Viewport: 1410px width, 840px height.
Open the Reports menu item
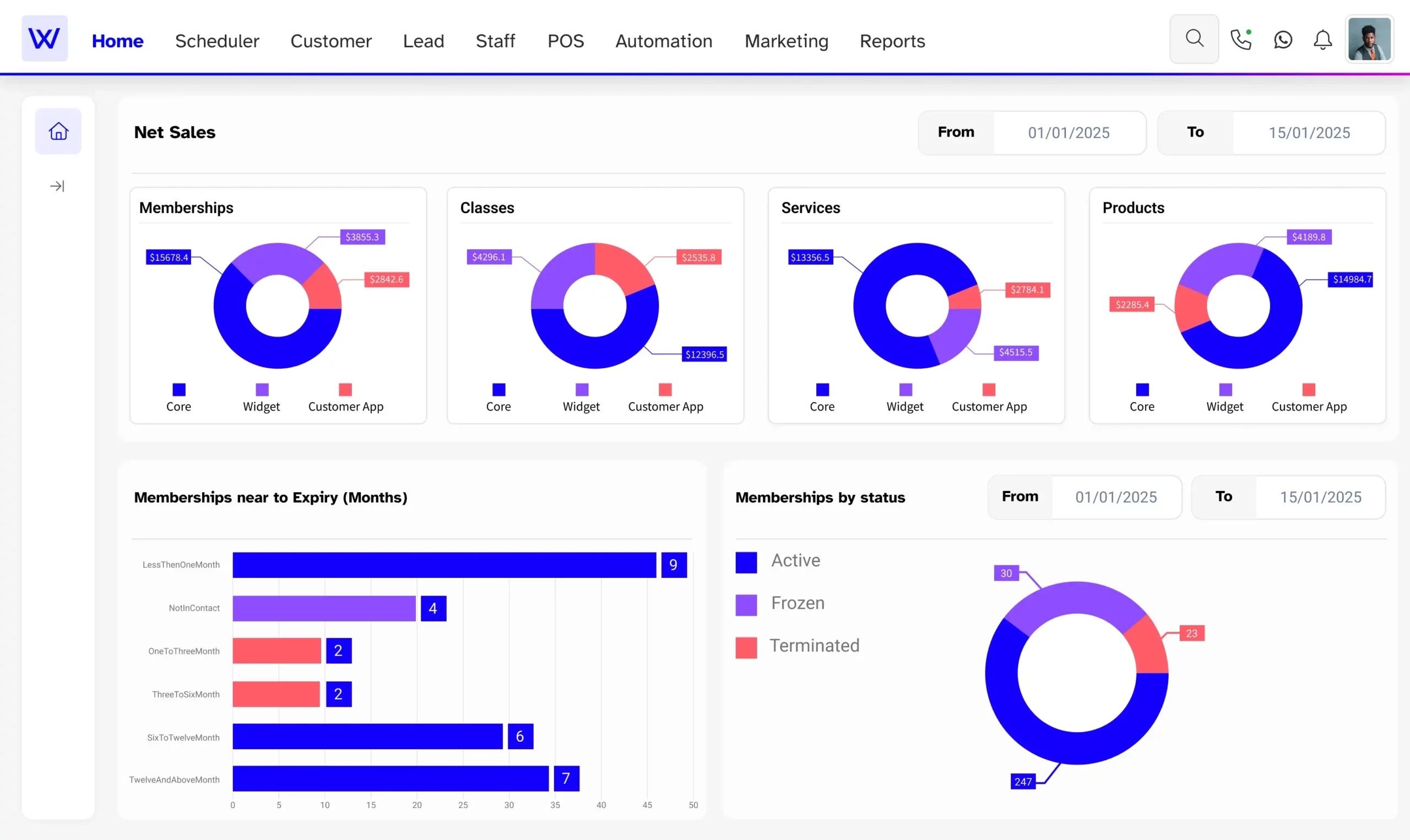(892, 40)
